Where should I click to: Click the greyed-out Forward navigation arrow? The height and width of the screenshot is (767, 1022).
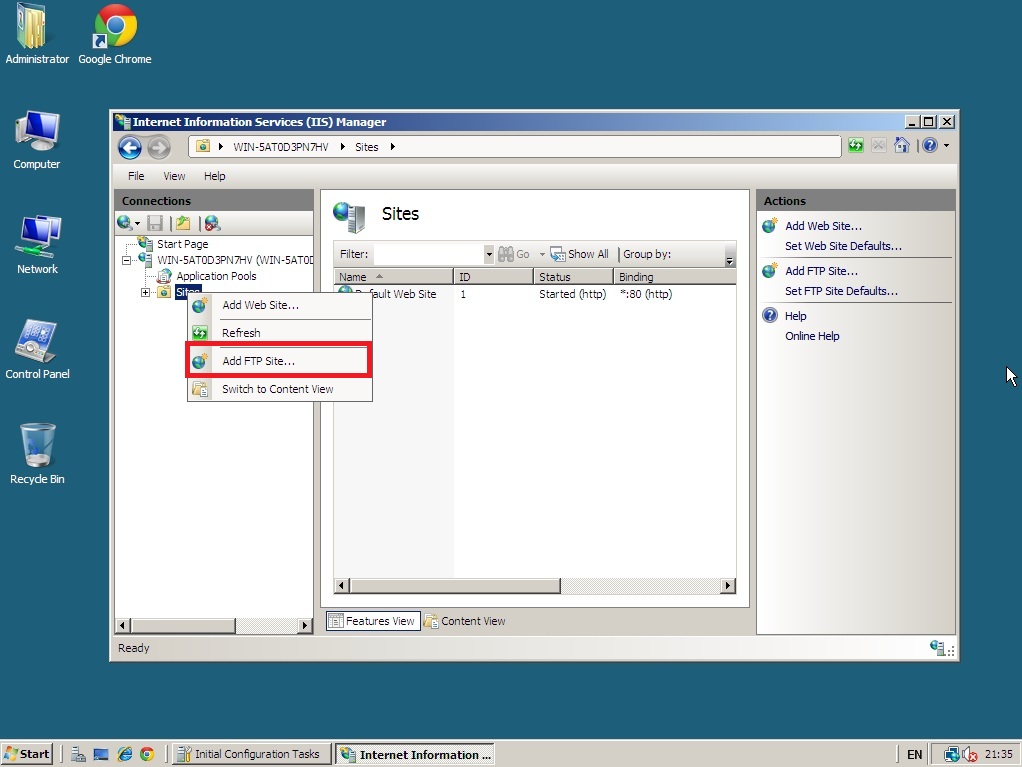158,148
